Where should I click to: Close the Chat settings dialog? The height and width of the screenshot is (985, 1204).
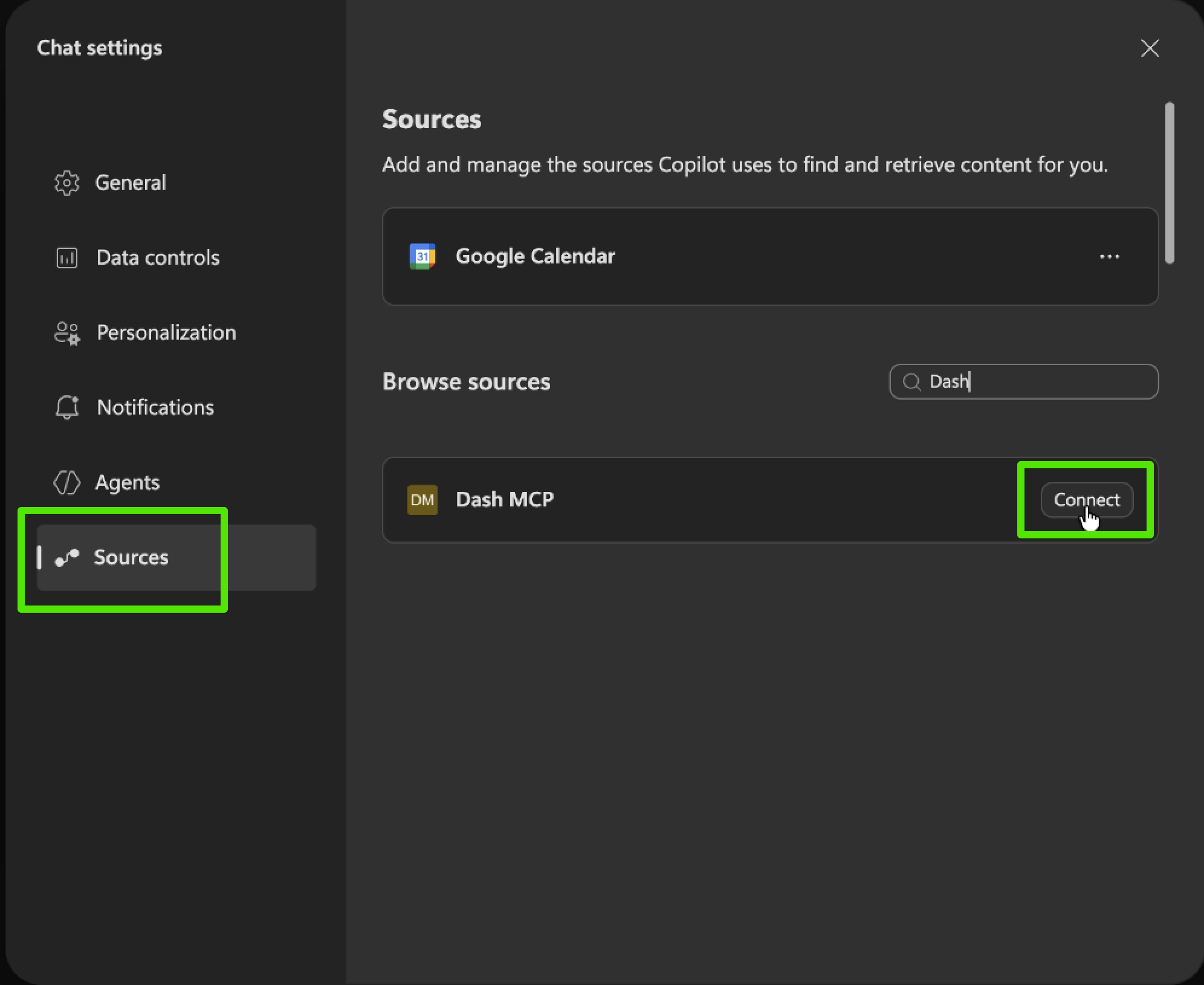point(1150,48)
